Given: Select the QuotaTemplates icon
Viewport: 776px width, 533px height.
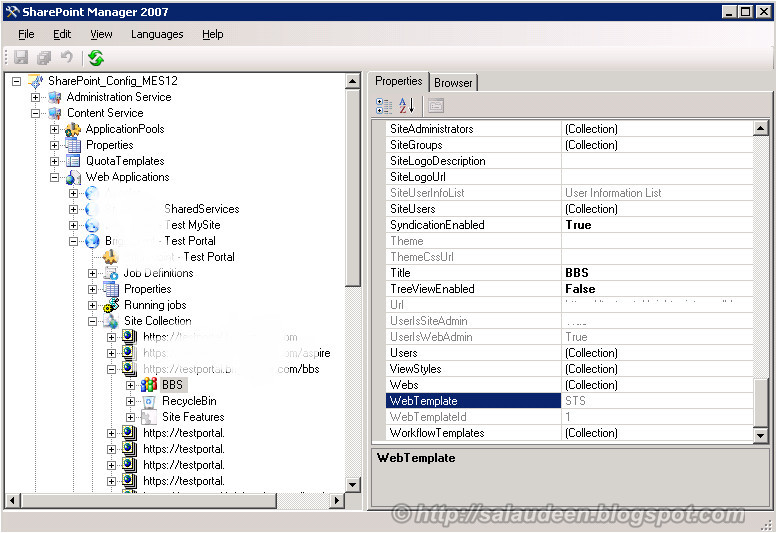Looking at the screenshot, I should tap(73, 161).
